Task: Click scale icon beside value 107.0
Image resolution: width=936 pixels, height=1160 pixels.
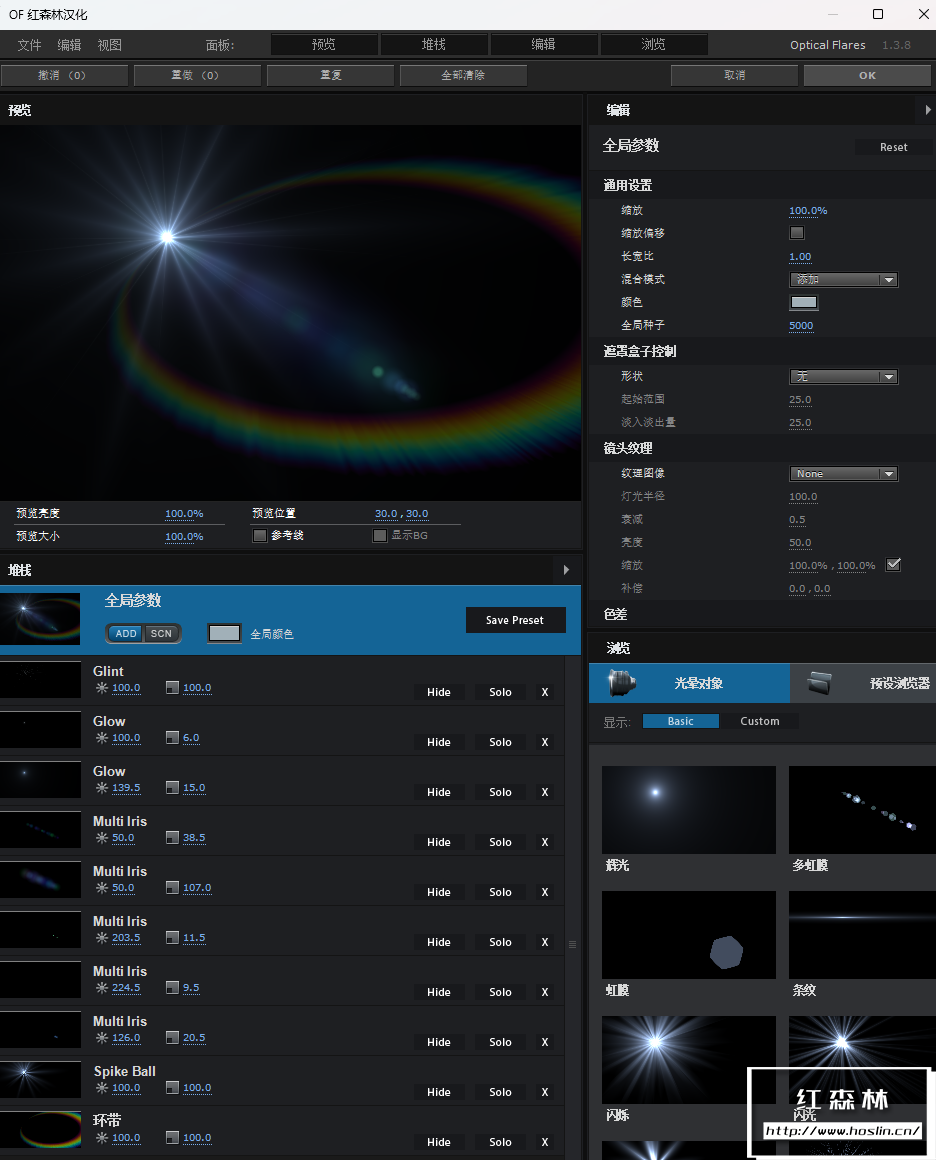Action: pos(172,888)
